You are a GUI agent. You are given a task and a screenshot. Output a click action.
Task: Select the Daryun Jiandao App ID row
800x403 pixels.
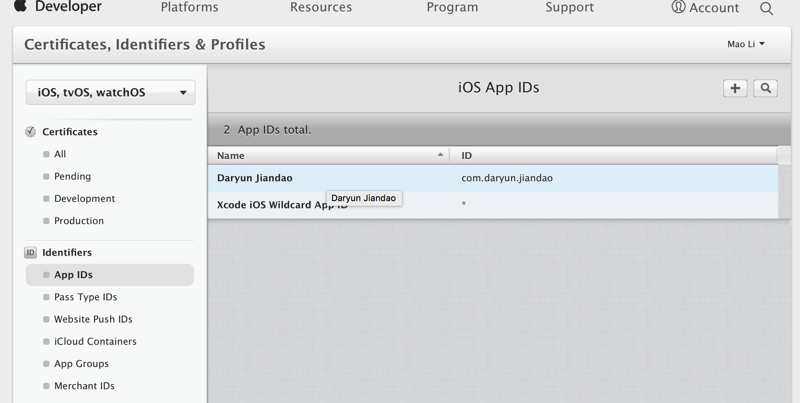493,178
